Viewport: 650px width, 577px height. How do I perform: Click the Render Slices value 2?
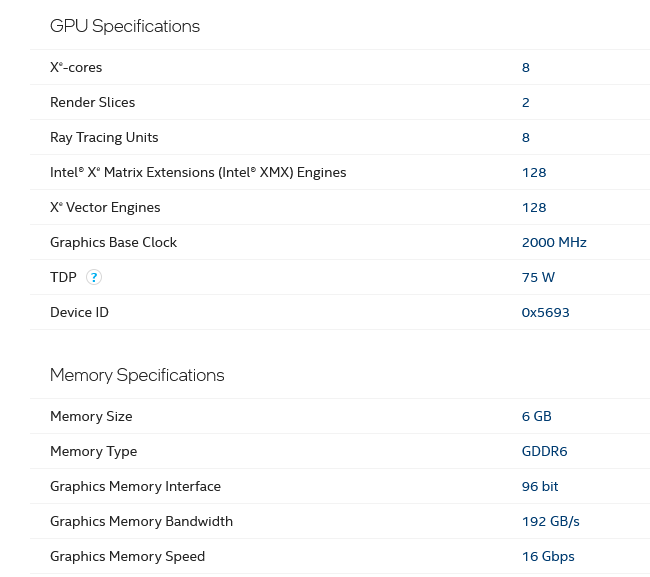[x=526, y=102]
